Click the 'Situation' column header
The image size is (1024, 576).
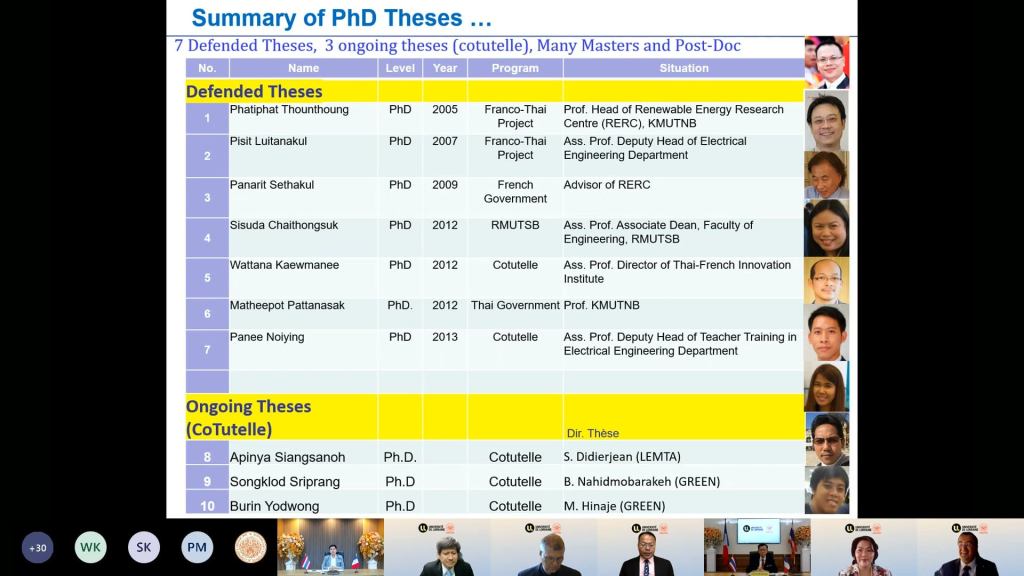[684, 68]
